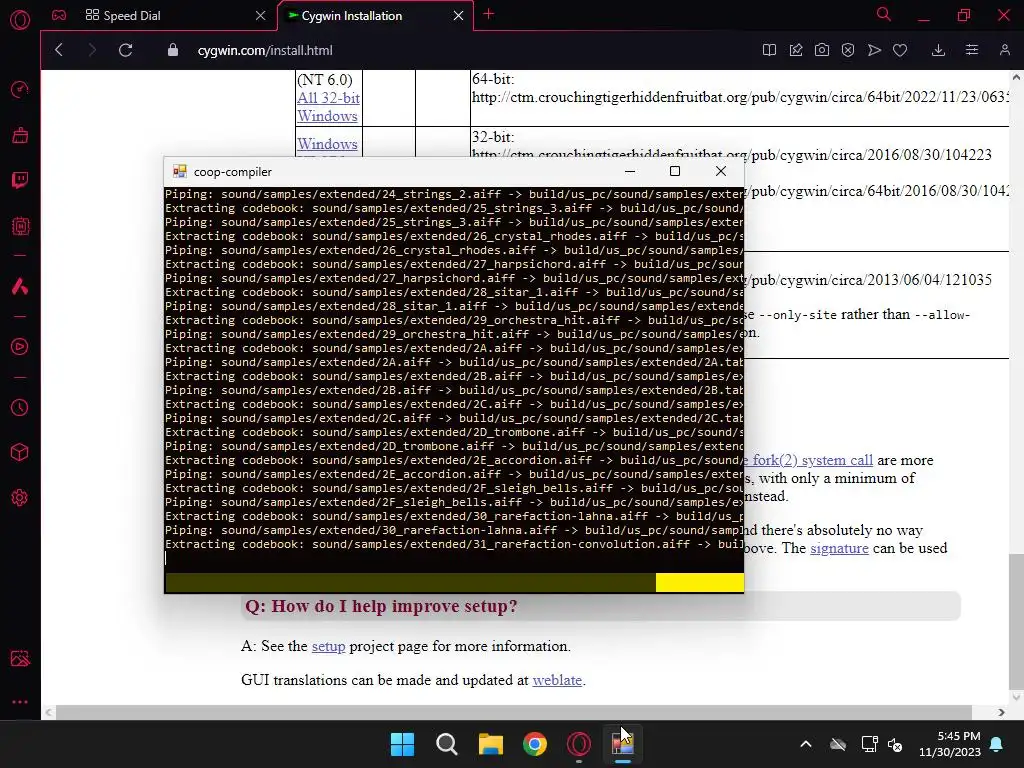The image size is (1024, 768).
Task: Open Easy Setup sliders menu
Action: click(972, 50)
